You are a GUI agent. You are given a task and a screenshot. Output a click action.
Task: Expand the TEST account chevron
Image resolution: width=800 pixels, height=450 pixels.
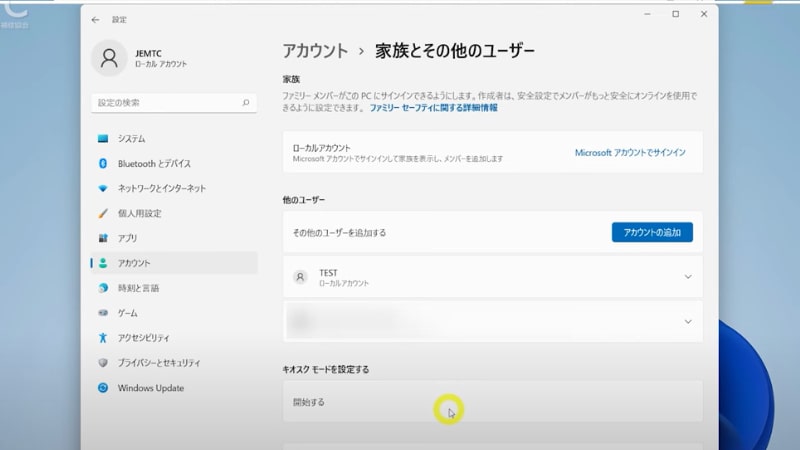point(688,277)
